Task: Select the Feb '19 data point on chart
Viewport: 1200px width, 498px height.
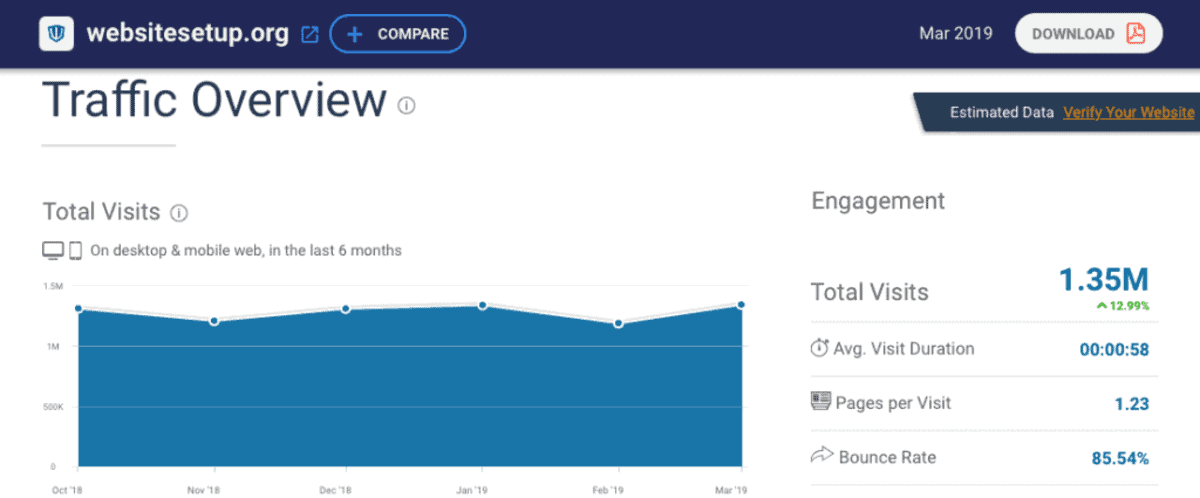Action: coord(619,323)
